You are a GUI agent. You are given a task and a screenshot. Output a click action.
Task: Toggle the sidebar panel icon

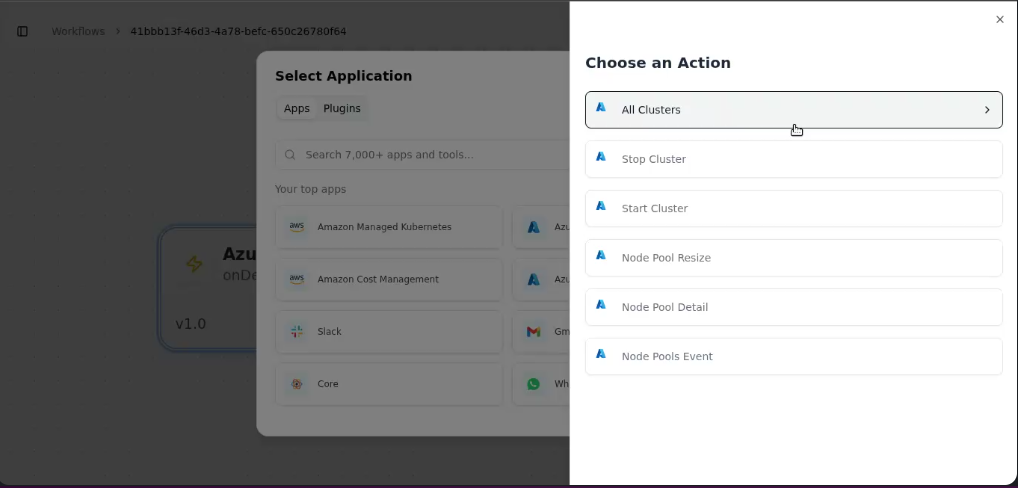click(x=22, y=31)
